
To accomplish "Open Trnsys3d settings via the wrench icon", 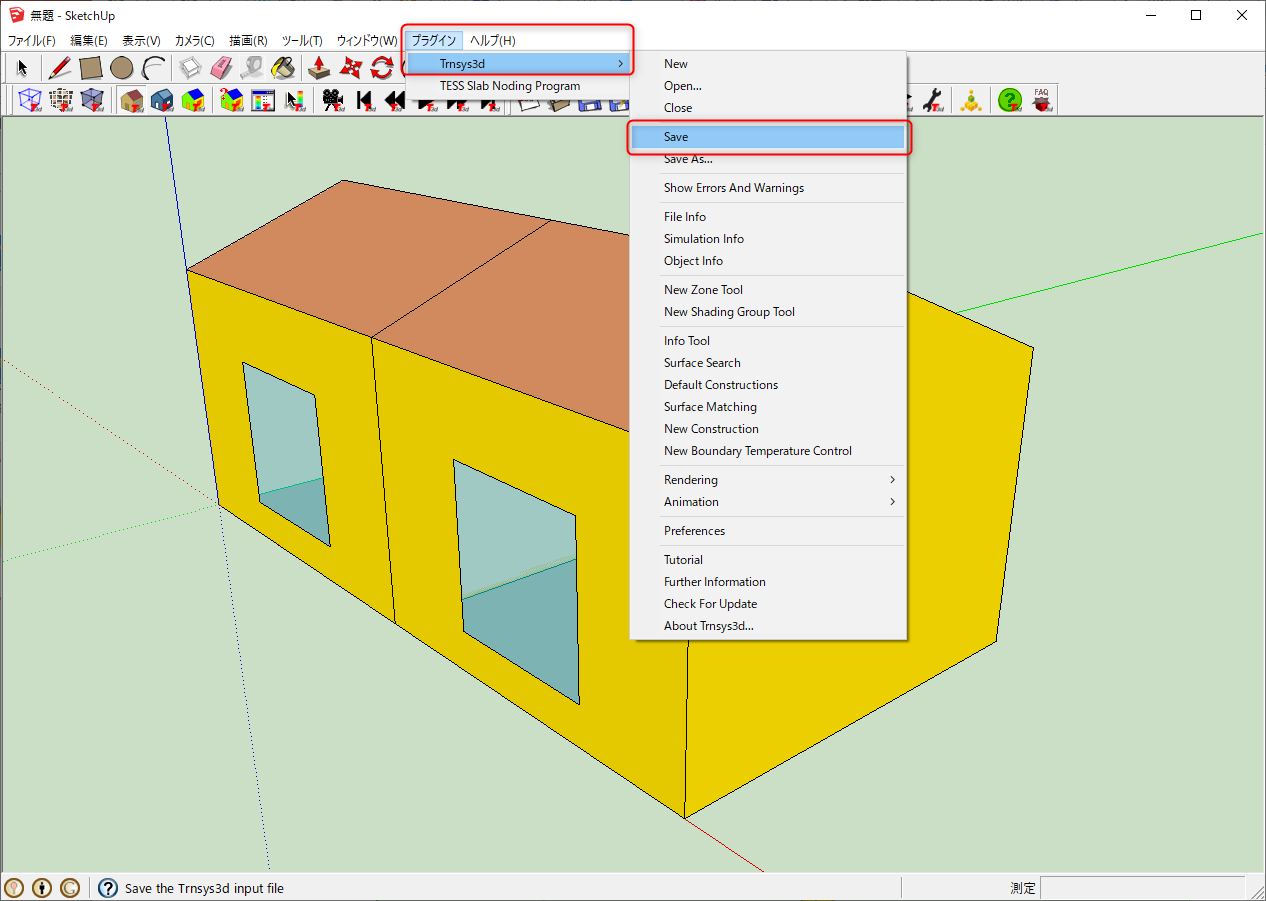I will coord(933,100).
